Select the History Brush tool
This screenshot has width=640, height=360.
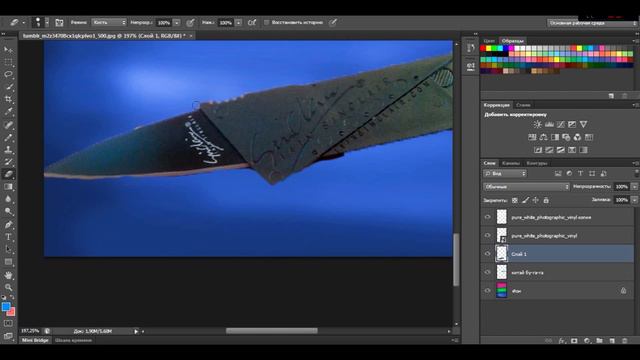point(8,162)
